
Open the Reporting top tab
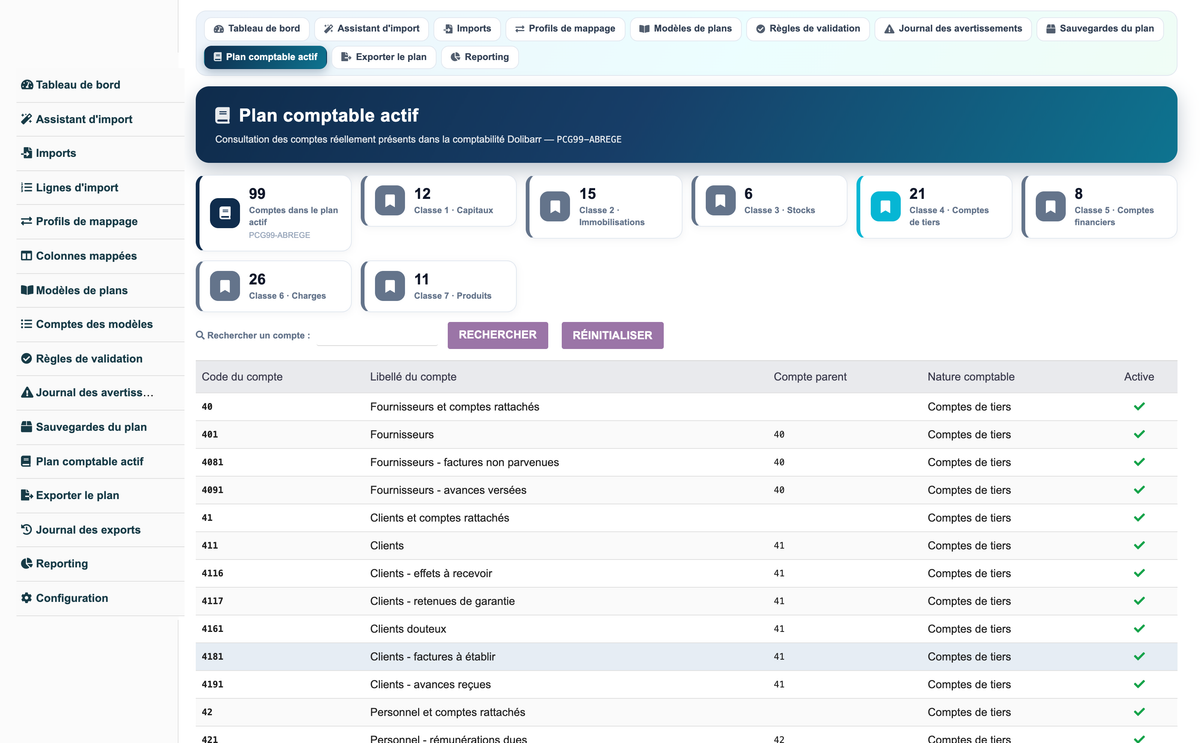(x=480, y=57)
